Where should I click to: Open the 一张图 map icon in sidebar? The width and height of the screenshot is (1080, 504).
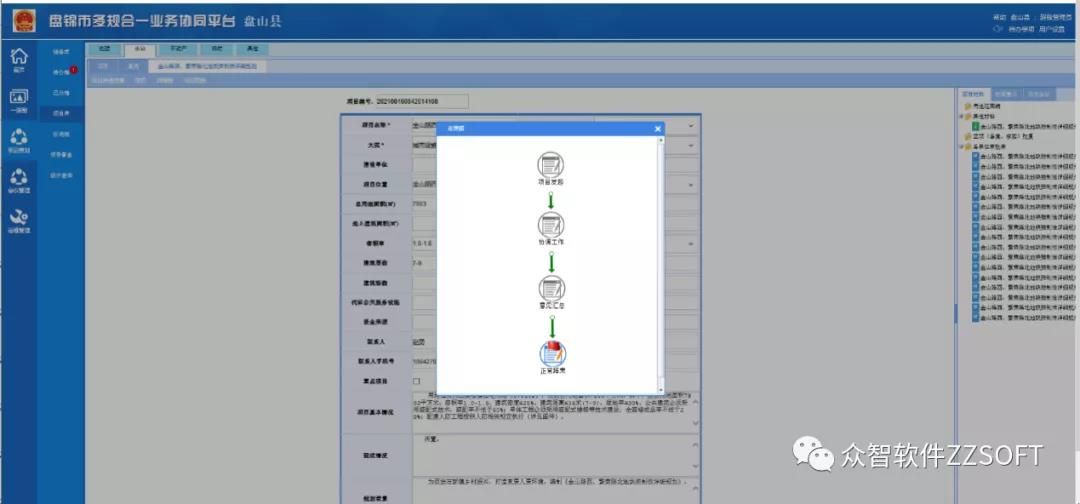coord(18,100)
